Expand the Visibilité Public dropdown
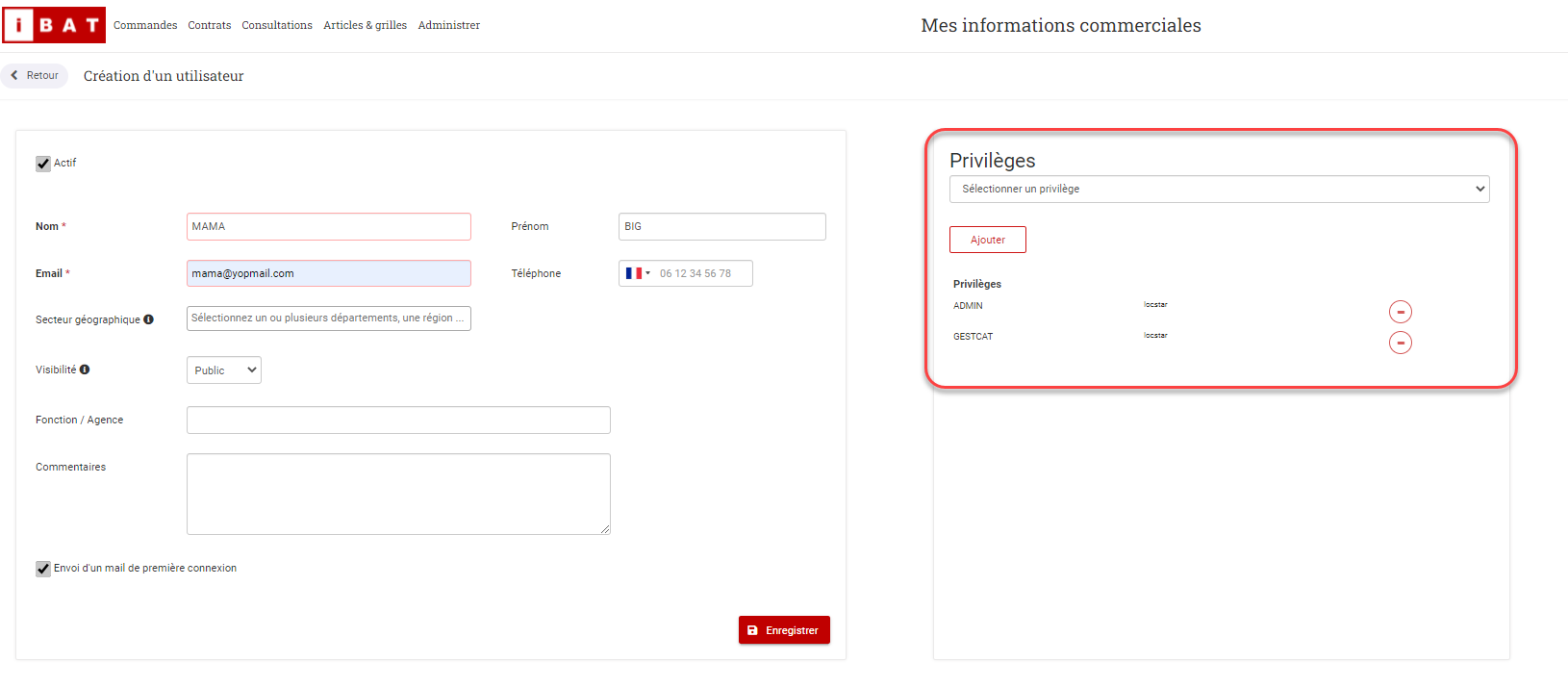 [224, 370]
